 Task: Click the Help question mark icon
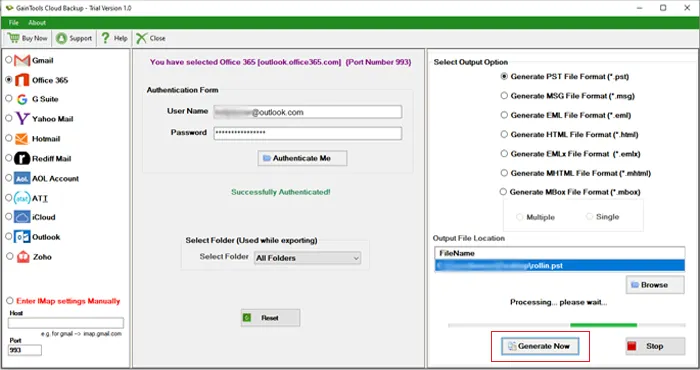coord(105,38)
